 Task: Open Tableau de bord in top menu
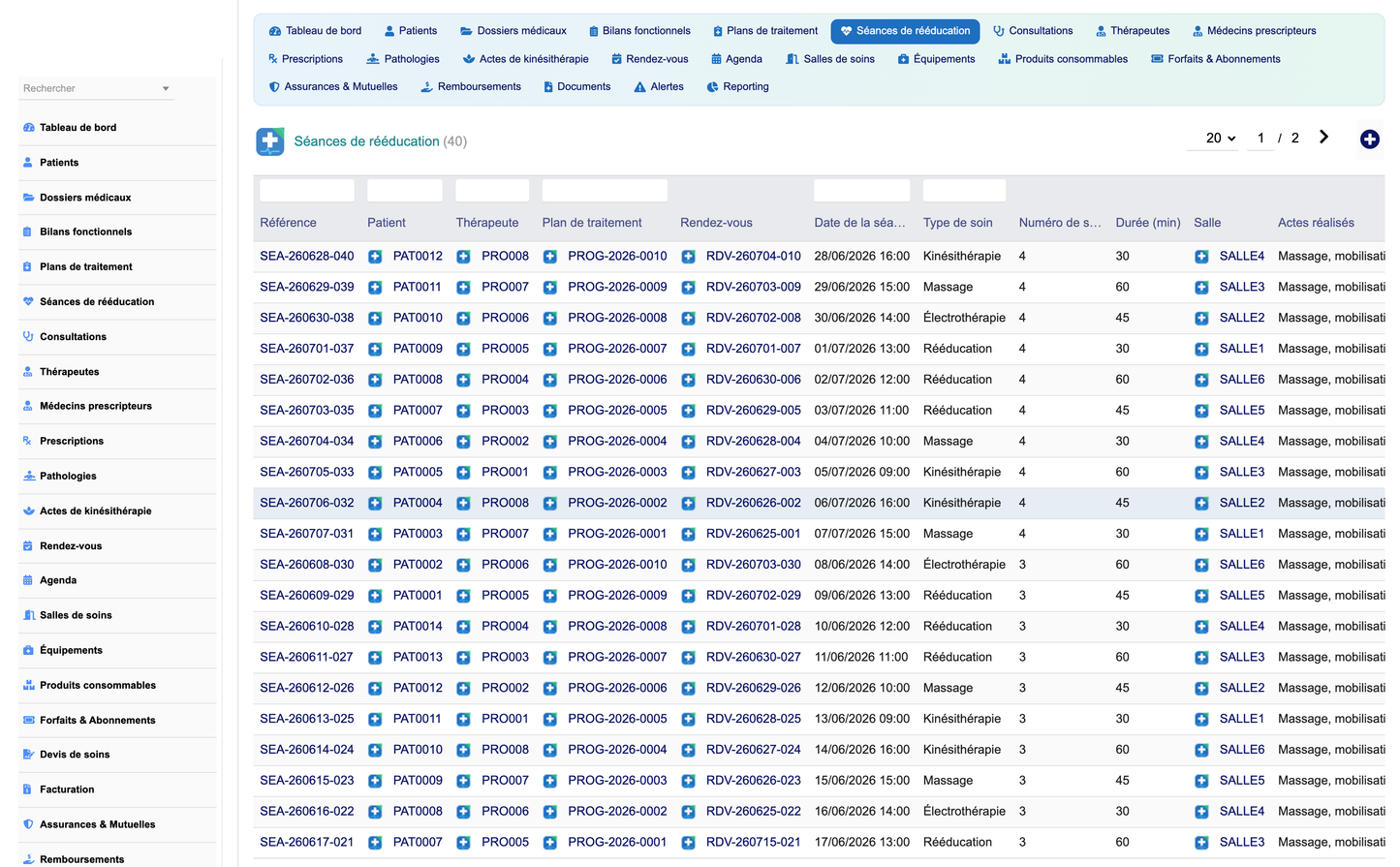pos(315,31)
